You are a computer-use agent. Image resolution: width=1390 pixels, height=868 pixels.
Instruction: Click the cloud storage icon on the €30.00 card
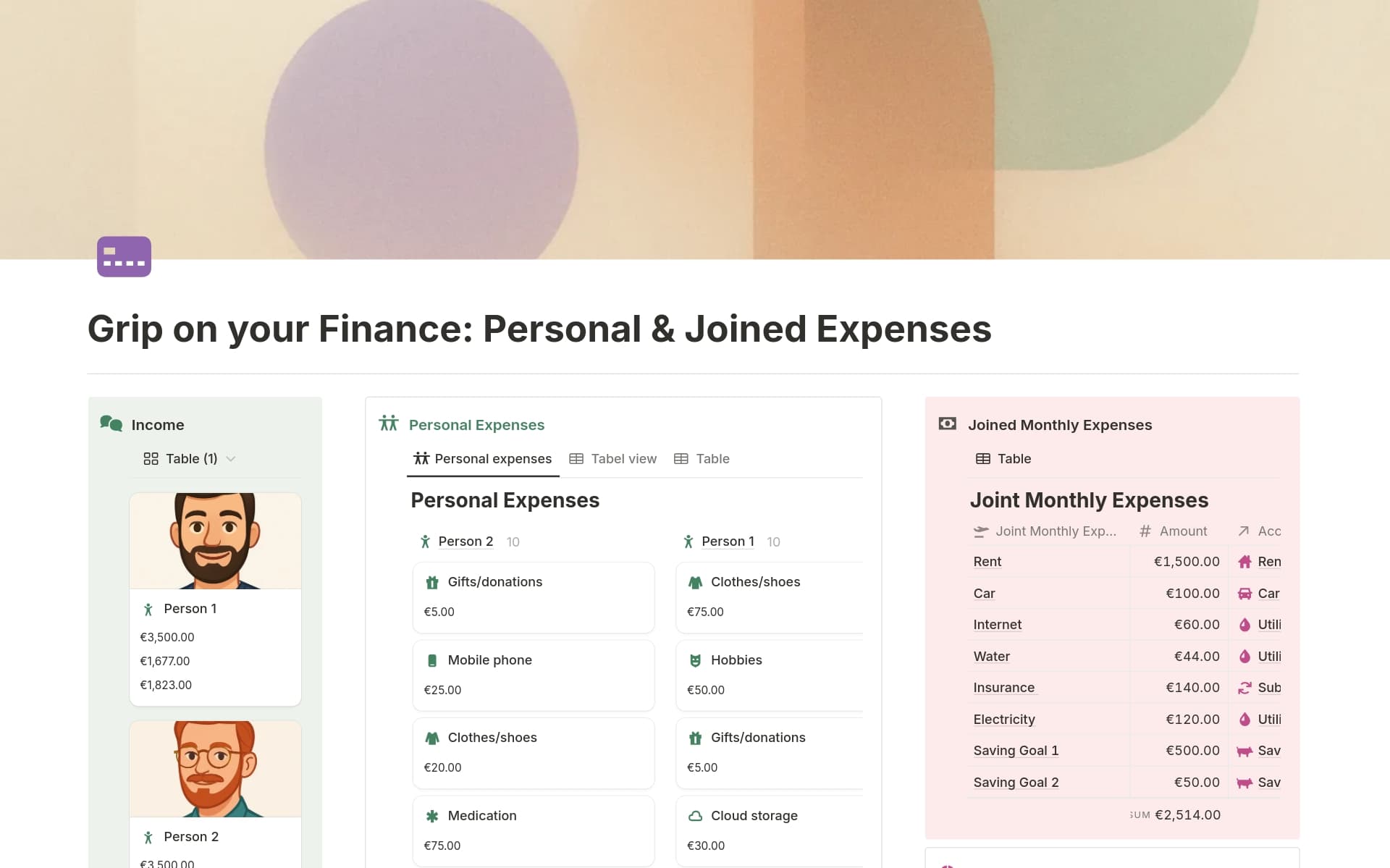tap(696, 816)
